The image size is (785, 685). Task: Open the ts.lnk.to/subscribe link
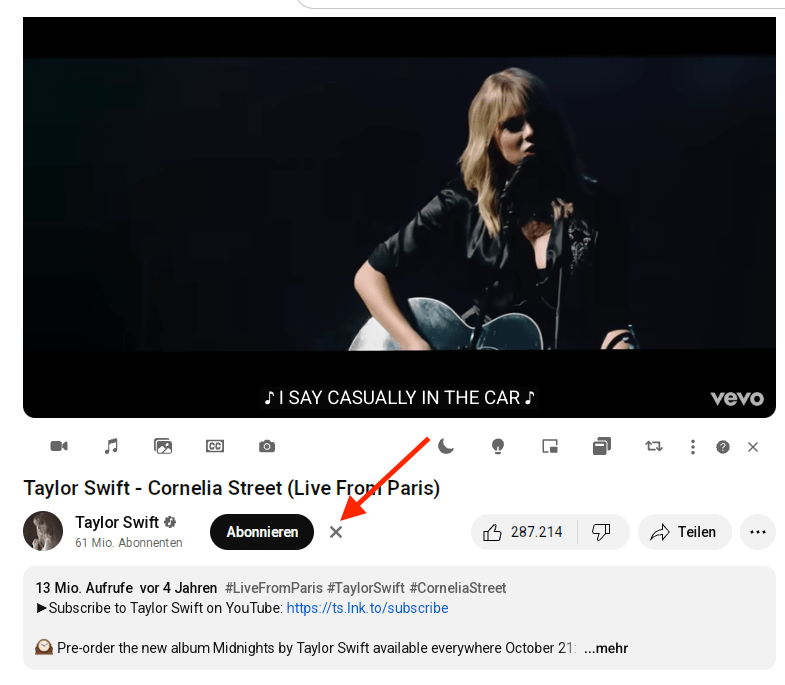367,608
